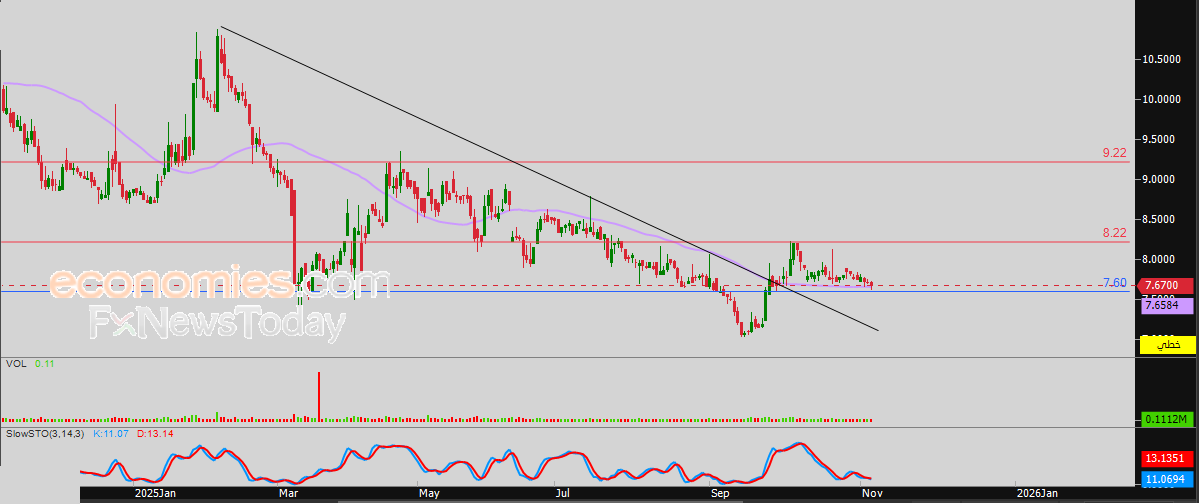The image size is (1199, 504).
Task: Click the blue 7.60 support level label
Action: 1114,283
